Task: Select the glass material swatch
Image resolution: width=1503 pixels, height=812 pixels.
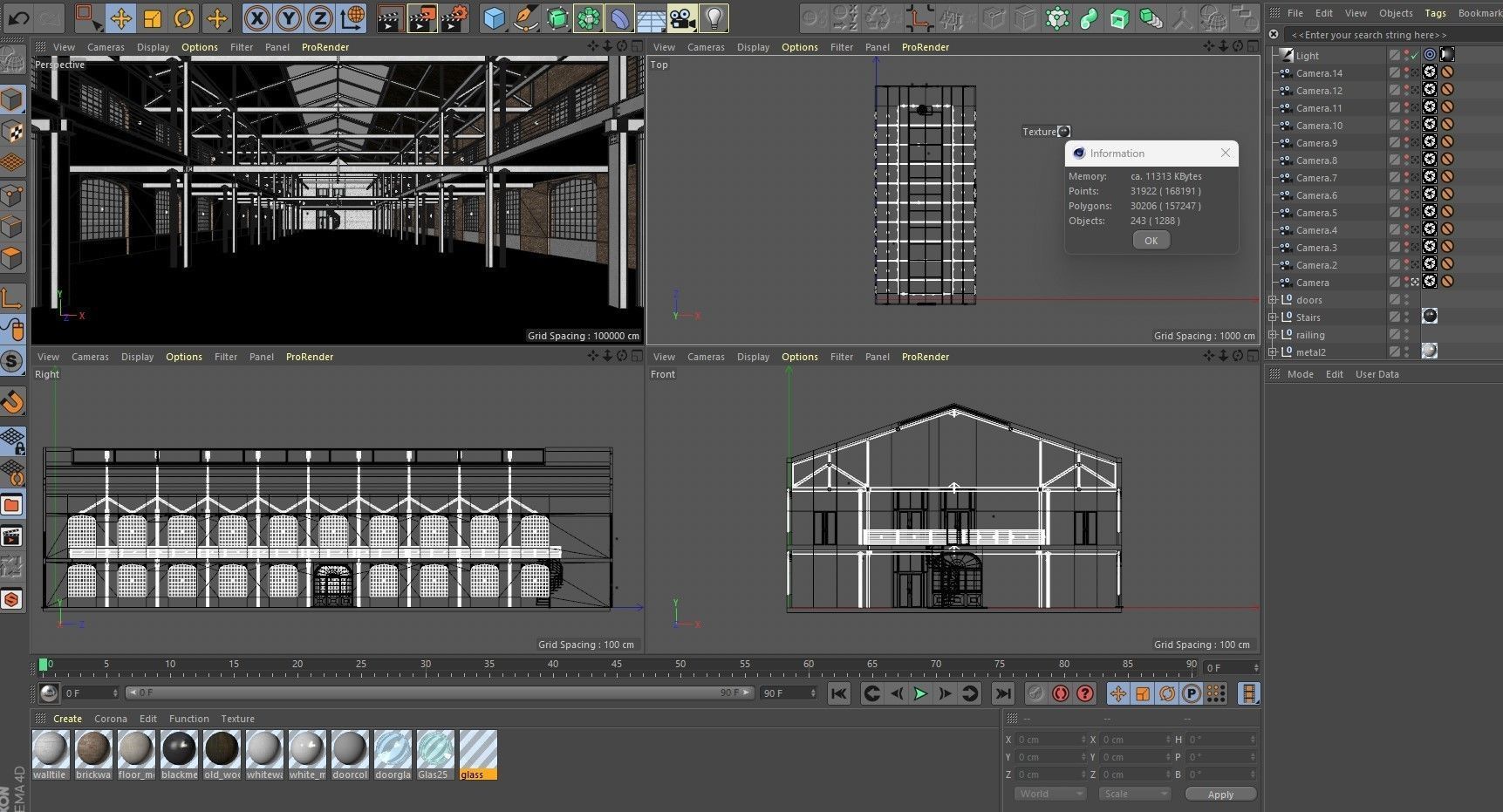Action: tap(478, 754)
